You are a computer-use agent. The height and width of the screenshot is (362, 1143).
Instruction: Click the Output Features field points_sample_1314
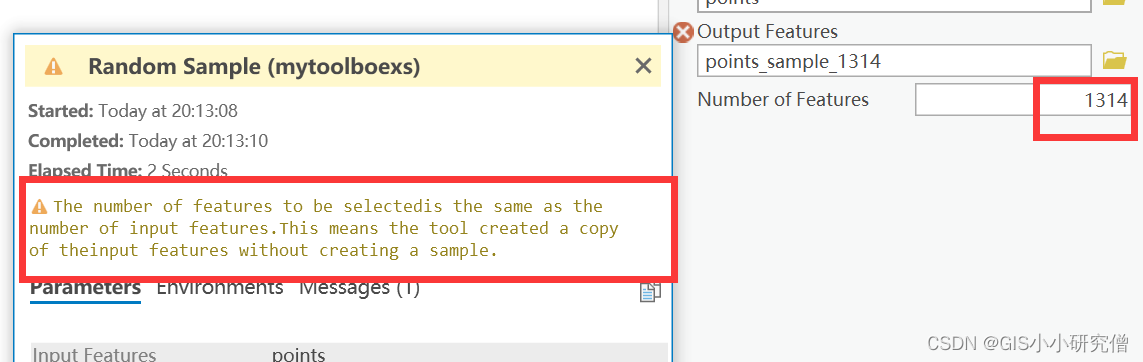894,61
